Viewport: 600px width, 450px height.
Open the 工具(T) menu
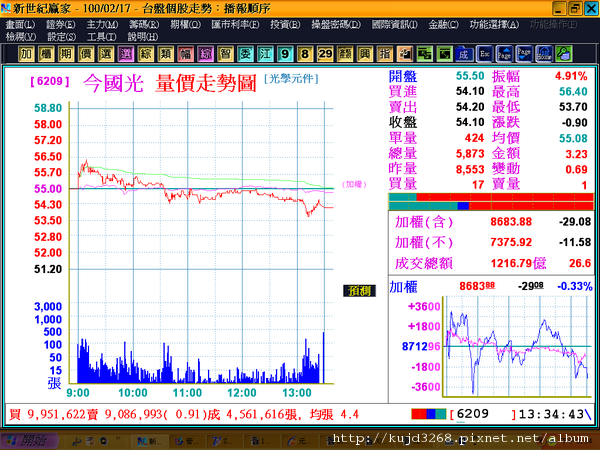coord(101,37)
